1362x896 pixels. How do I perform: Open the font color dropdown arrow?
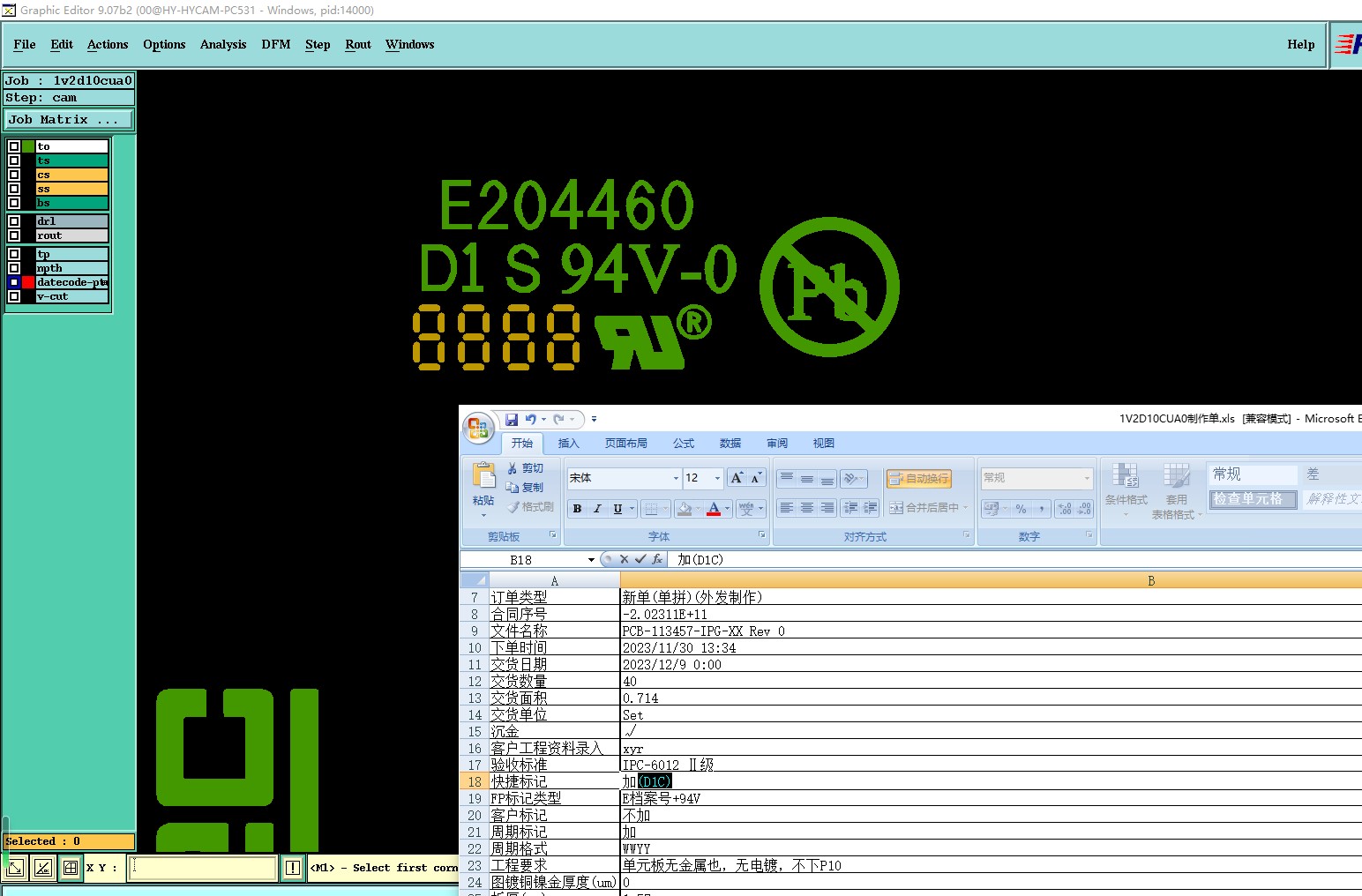728,509
